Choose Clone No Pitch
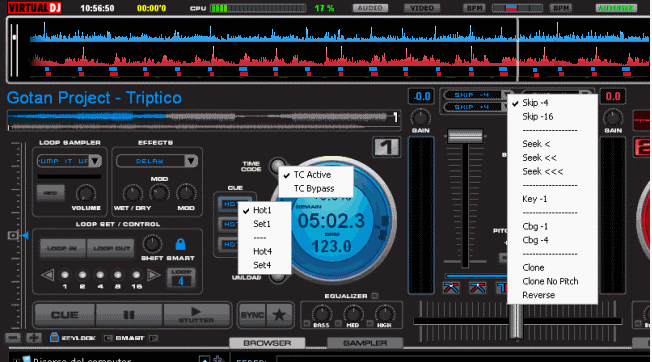 (550, 281)
